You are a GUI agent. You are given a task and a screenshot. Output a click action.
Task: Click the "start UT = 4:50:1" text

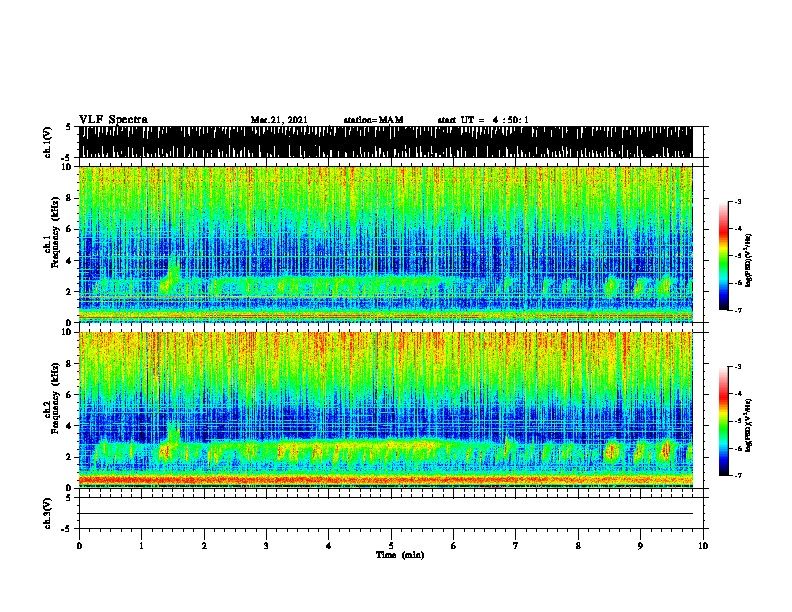(x=483, y=120)
